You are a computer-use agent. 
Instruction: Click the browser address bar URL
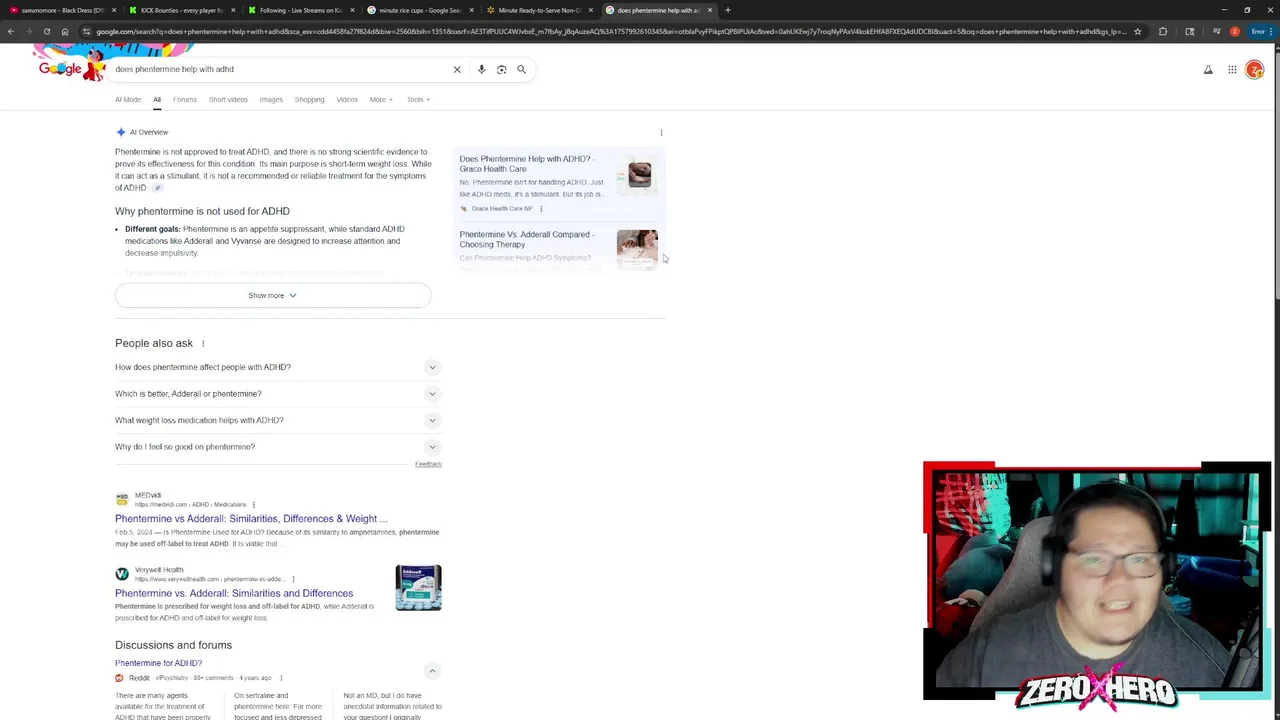610,31
